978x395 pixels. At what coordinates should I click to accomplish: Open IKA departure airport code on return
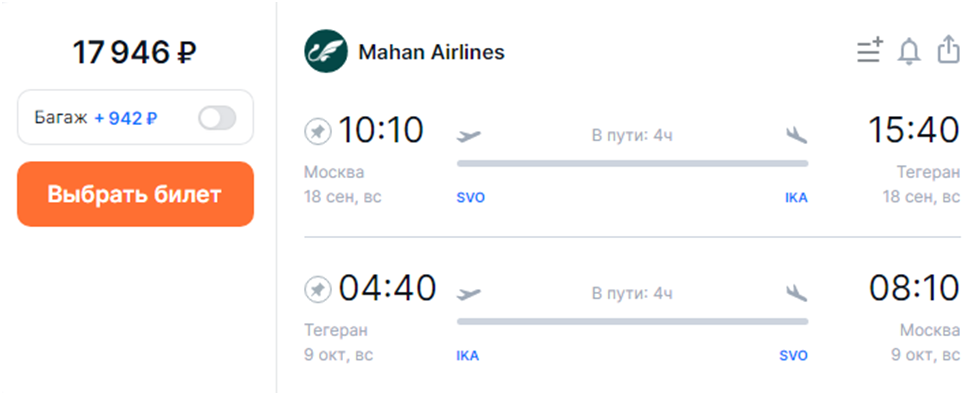[468, 356]
